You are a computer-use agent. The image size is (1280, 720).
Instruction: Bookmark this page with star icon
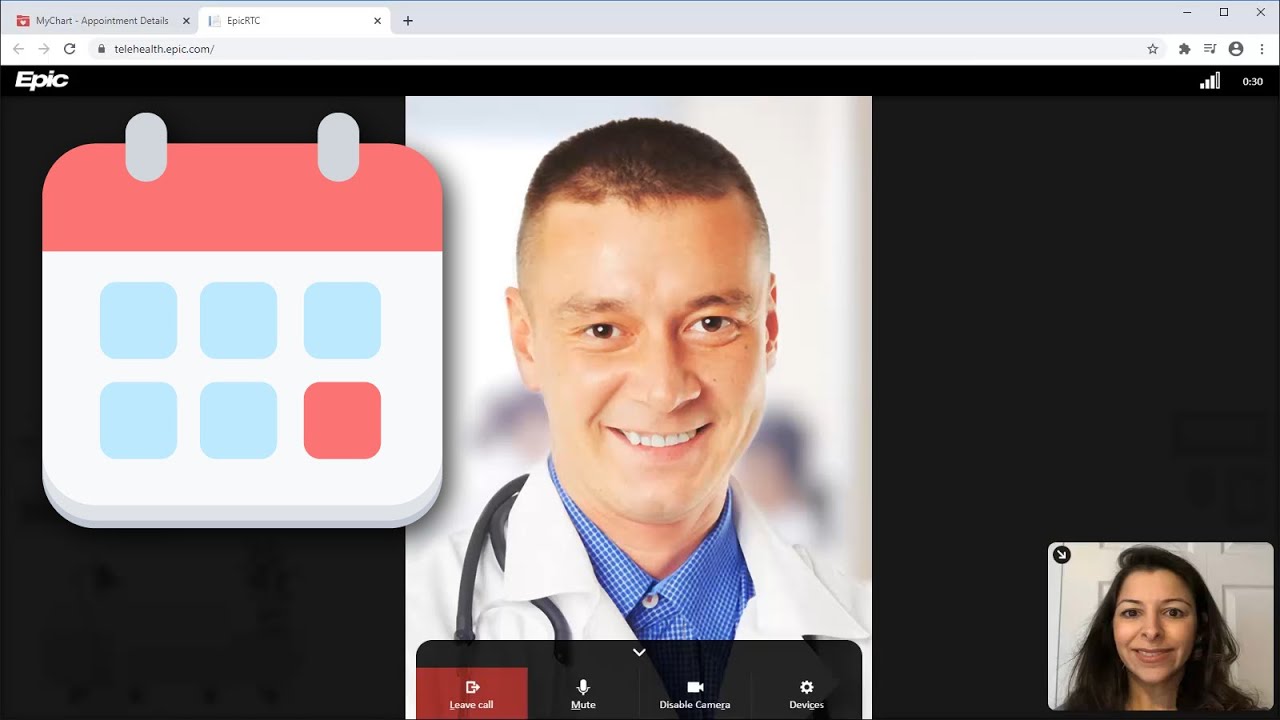point(1152,49)
